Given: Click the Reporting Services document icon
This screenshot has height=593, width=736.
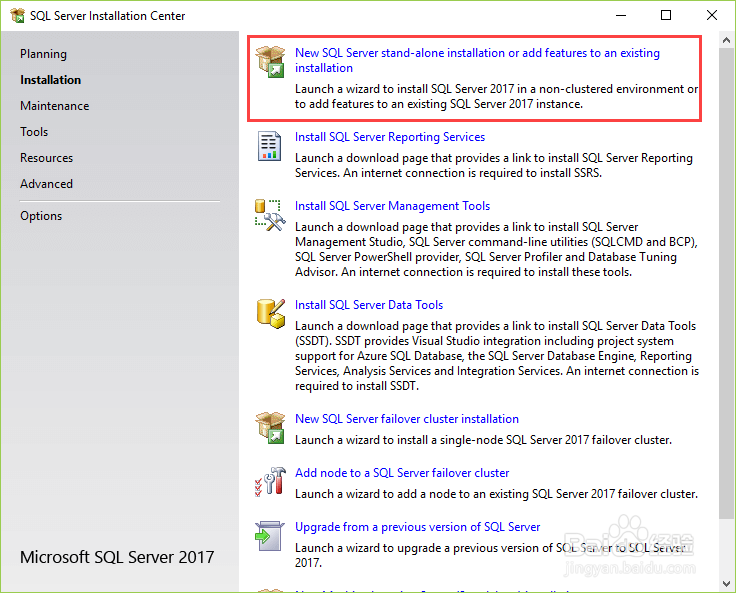Looking at the screenshot, I should [x=270, y=146].
